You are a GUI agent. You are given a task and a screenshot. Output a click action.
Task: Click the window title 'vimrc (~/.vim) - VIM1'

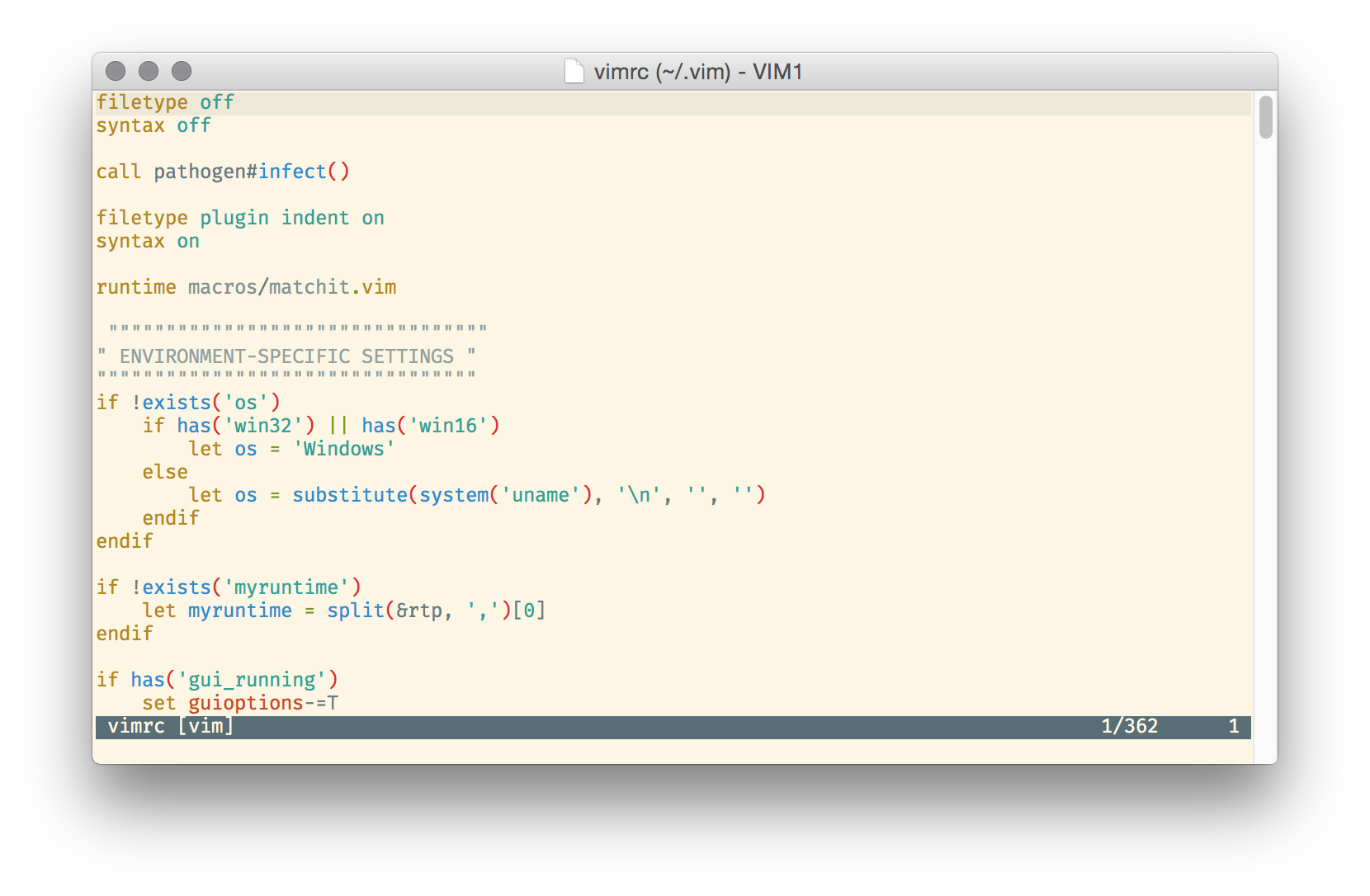tap(698, 72)
